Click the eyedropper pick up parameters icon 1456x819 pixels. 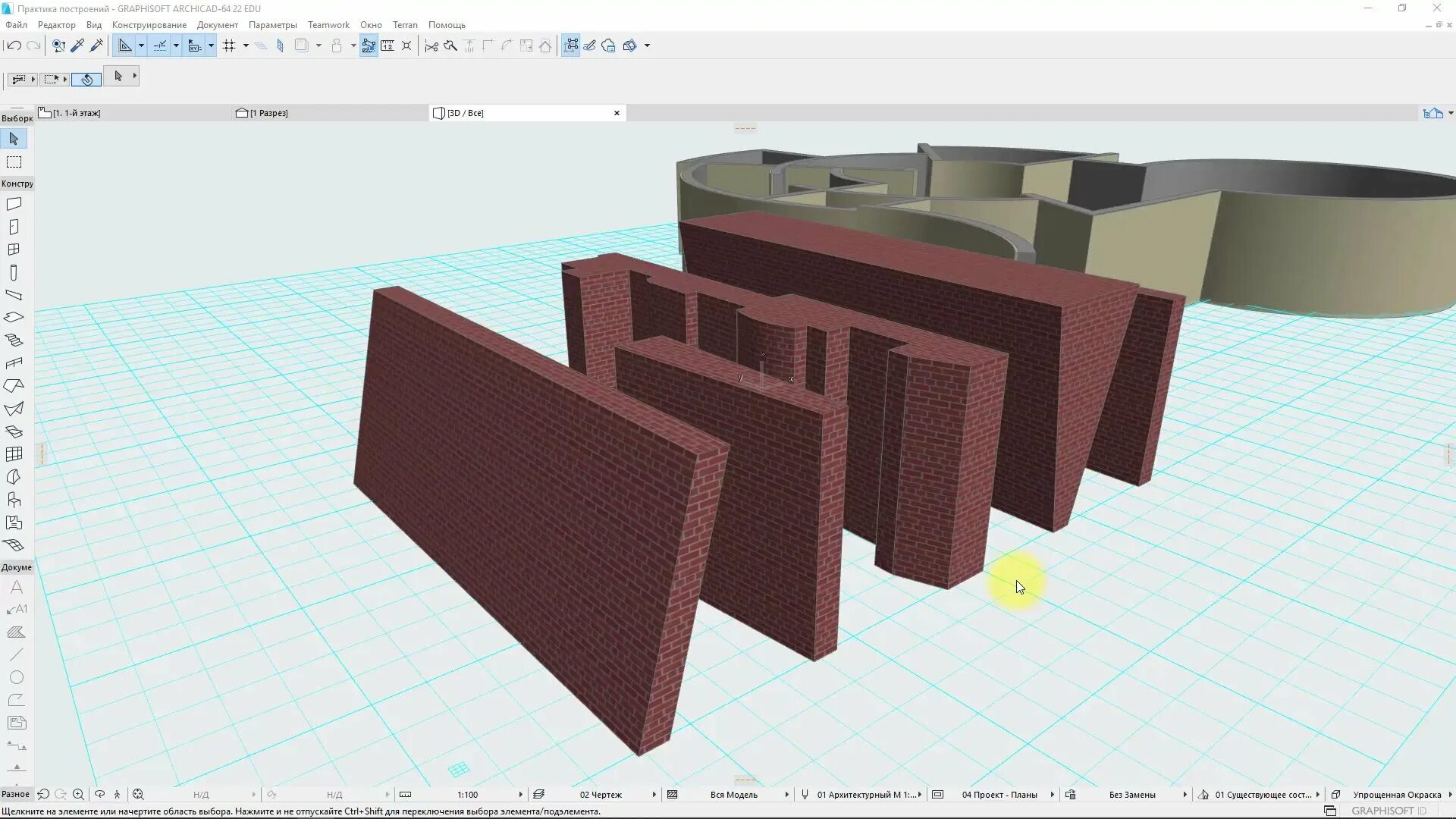(x=77, y=45)
